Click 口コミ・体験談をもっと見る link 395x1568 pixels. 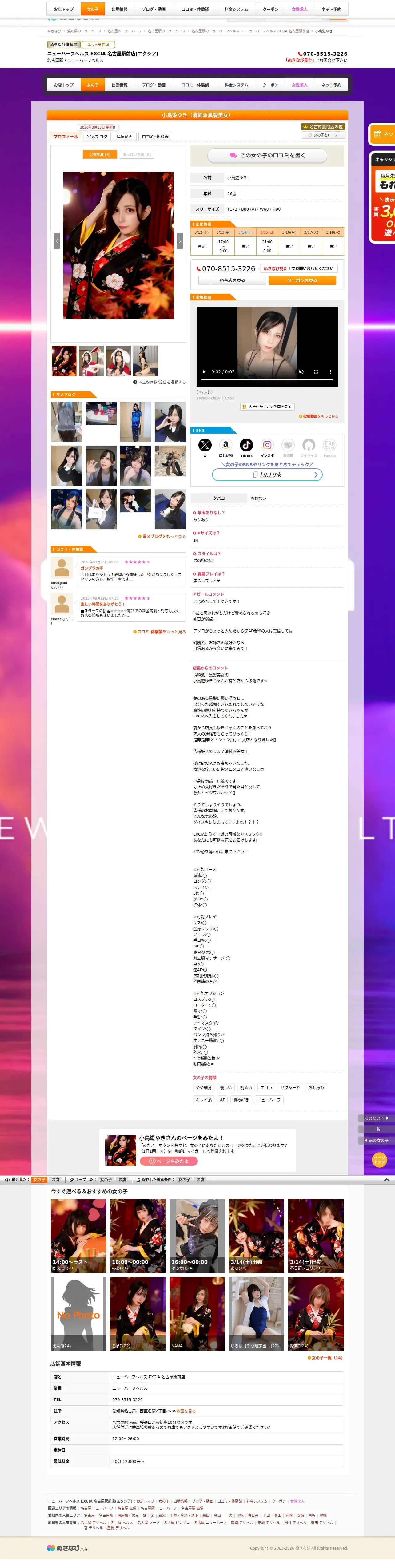click(159, 632)
